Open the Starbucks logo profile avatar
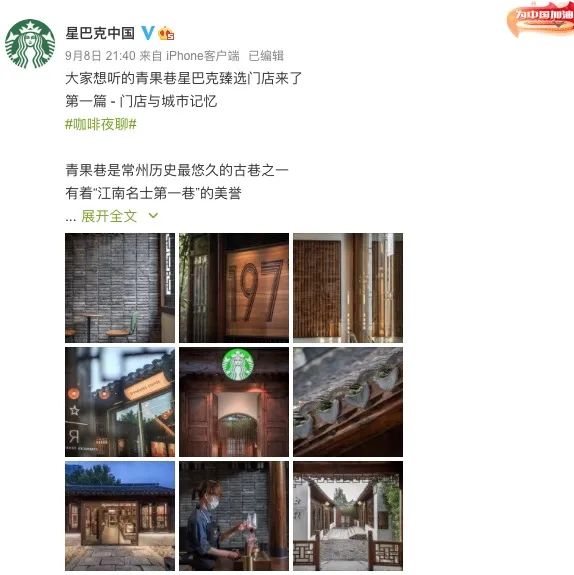Image resolution: width=574 pixels, height=575 pixels. pos(30,44)
